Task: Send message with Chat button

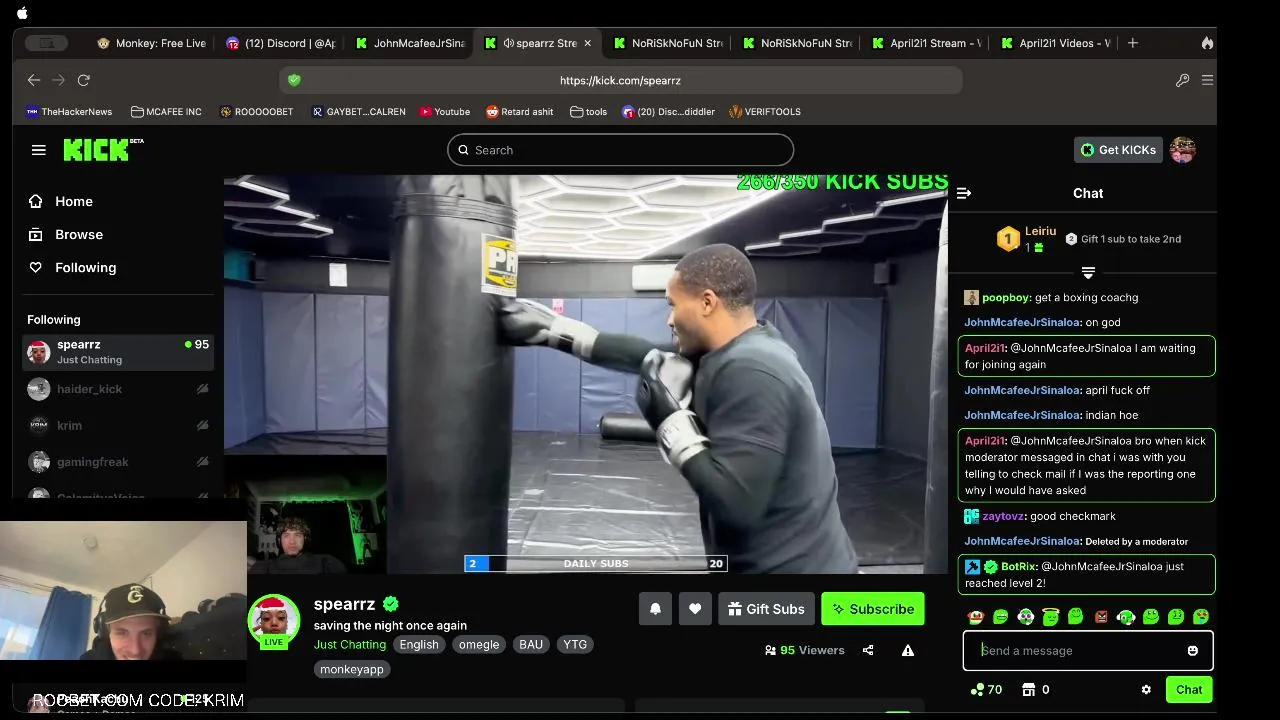Action: [1189, 689]
